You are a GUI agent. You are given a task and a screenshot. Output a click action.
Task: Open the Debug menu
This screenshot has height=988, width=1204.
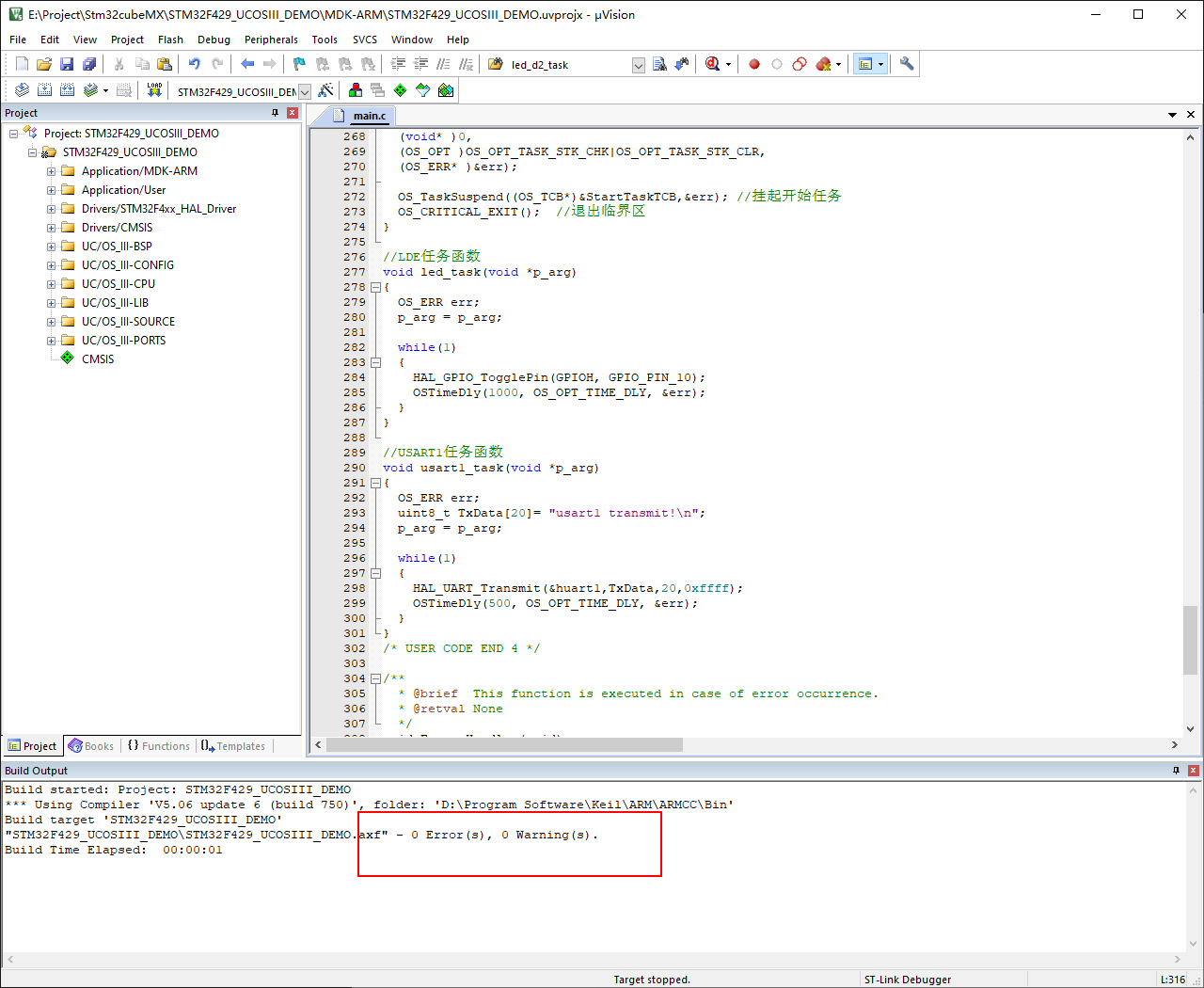pos(214,40)
